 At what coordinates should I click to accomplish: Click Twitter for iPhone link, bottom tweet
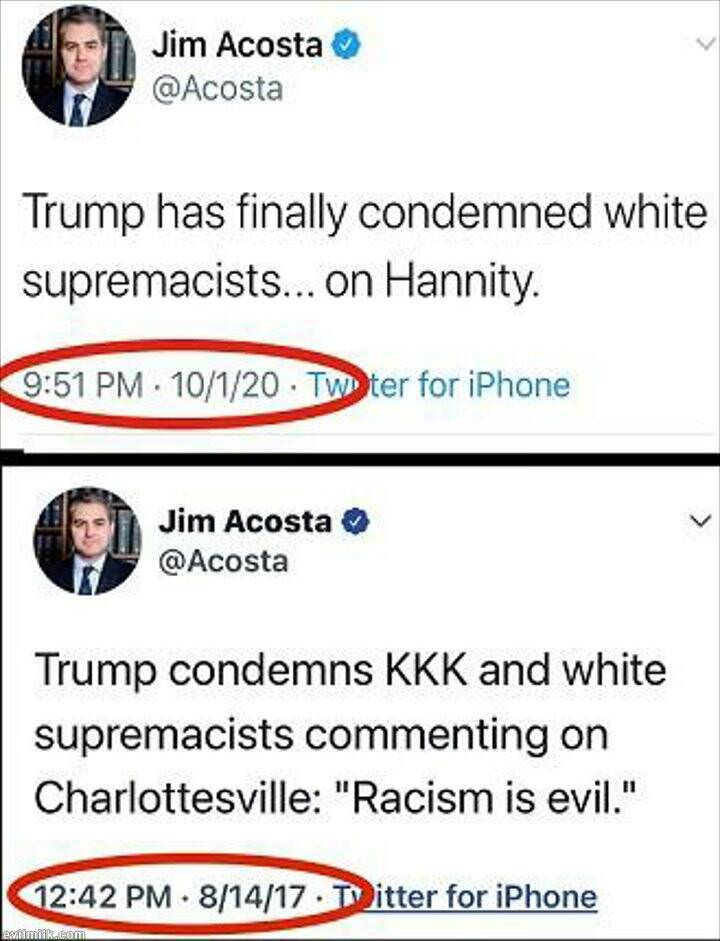click(465, 897)
